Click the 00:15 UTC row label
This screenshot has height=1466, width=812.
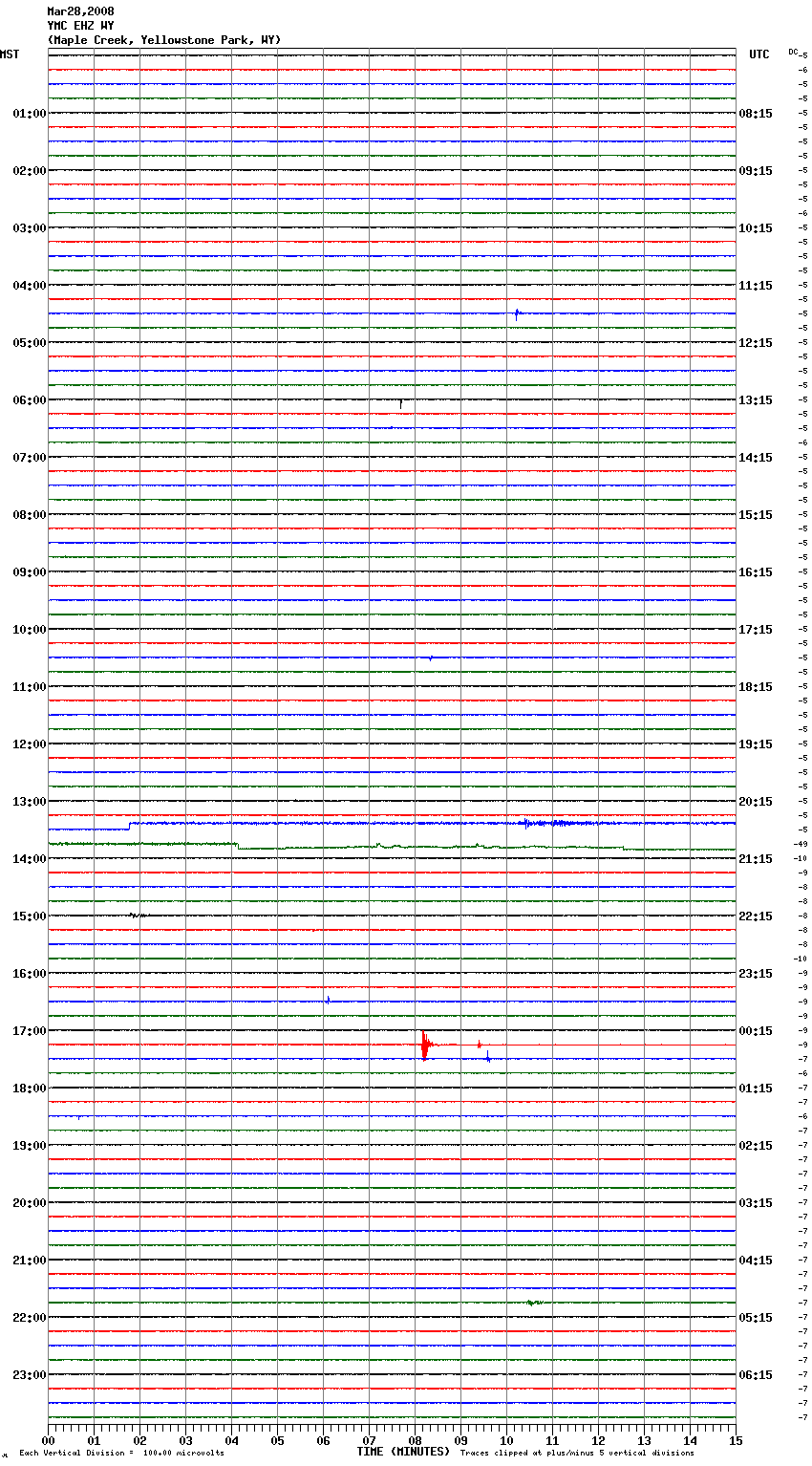click(756, 1031)
